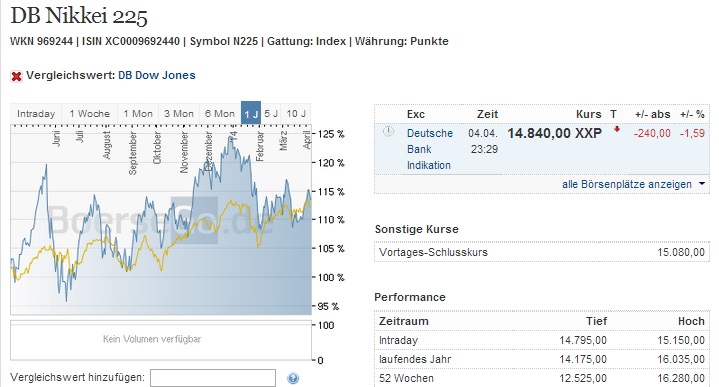
Task: Click the yearly high value 16.035,00
Action: pos(681,359)
